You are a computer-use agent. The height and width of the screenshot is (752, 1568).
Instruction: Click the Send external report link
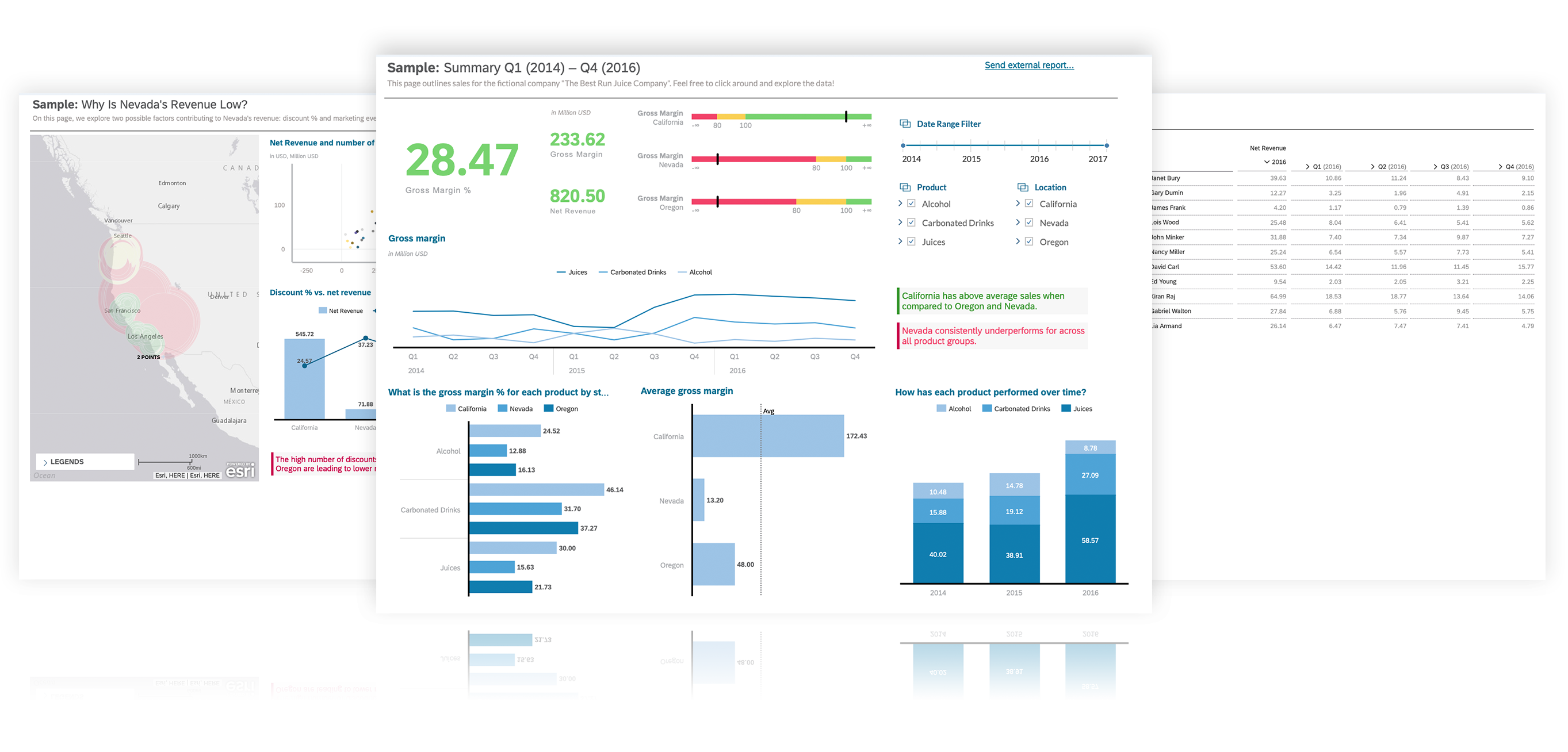(1029, 65)
